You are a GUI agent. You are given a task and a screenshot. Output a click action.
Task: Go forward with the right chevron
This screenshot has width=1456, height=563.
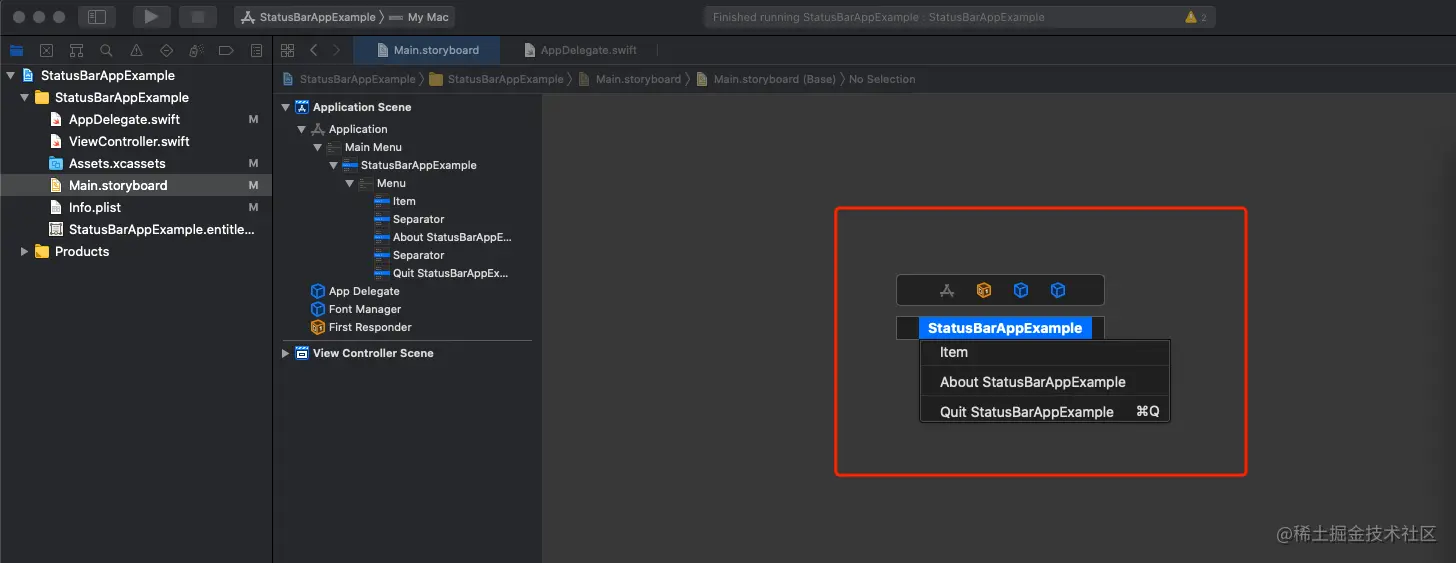337,50
